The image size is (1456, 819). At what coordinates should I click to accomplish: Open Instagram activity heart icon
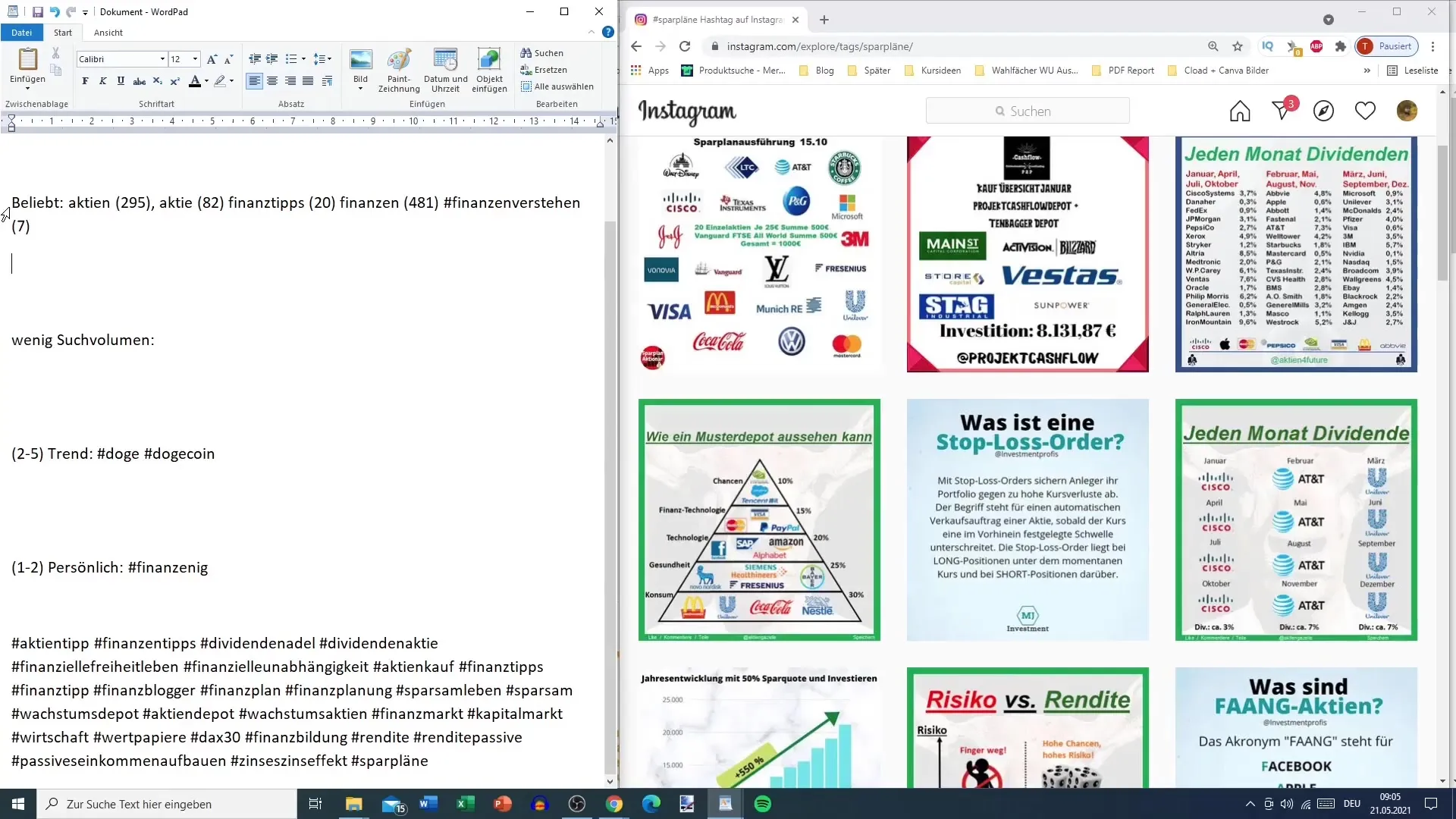point(1365,111)
